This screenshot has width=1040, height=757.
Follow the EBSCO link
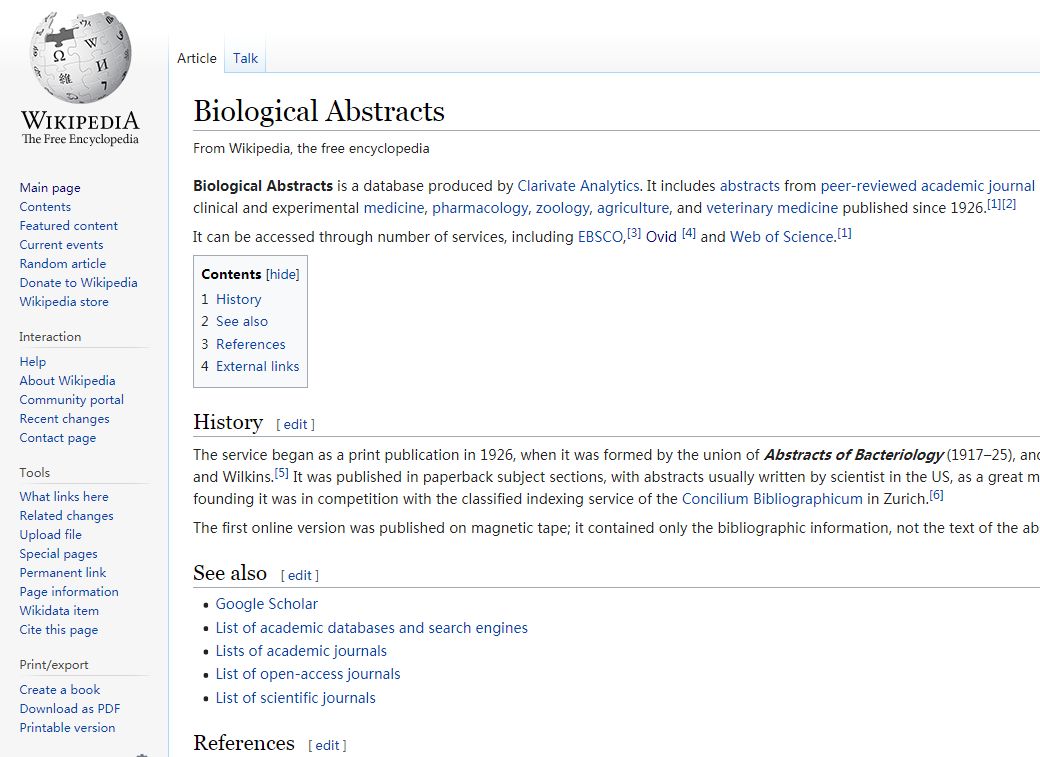pyautogui.click(x=600, y=237)
